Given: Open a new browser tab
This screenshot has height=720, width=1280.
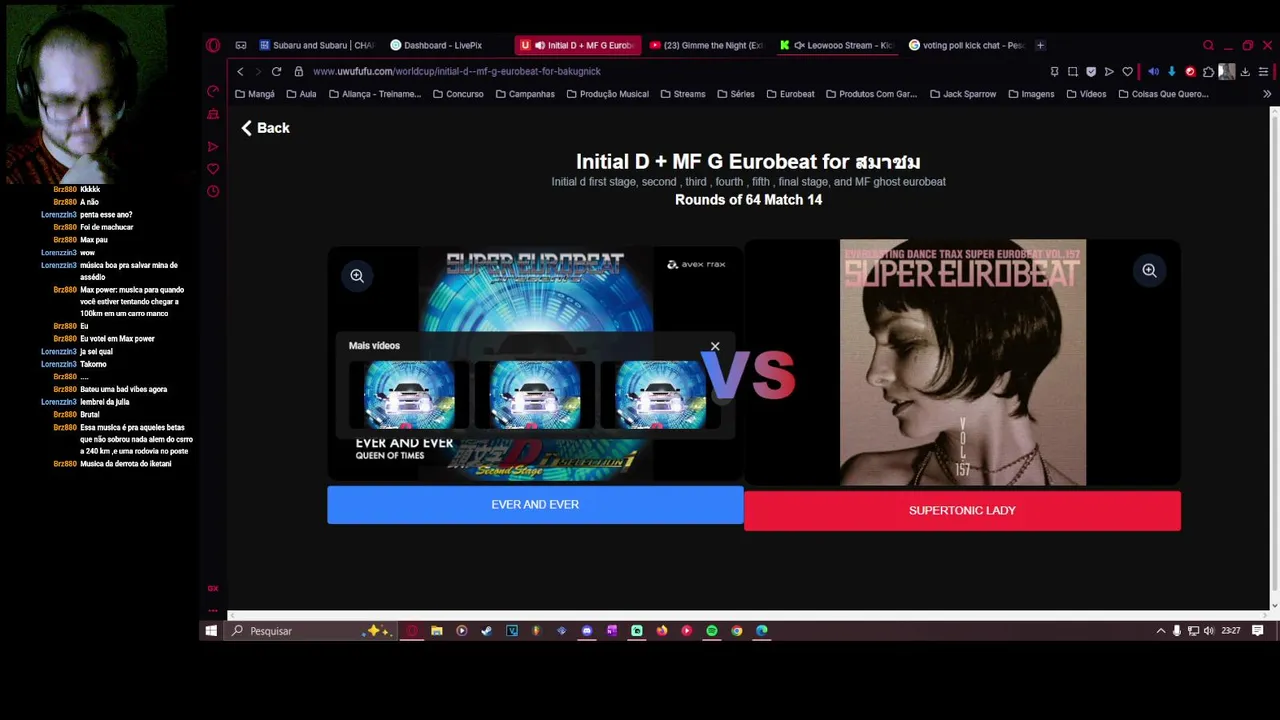Looking at the screenshot, I should click(x=1040, y=45).
